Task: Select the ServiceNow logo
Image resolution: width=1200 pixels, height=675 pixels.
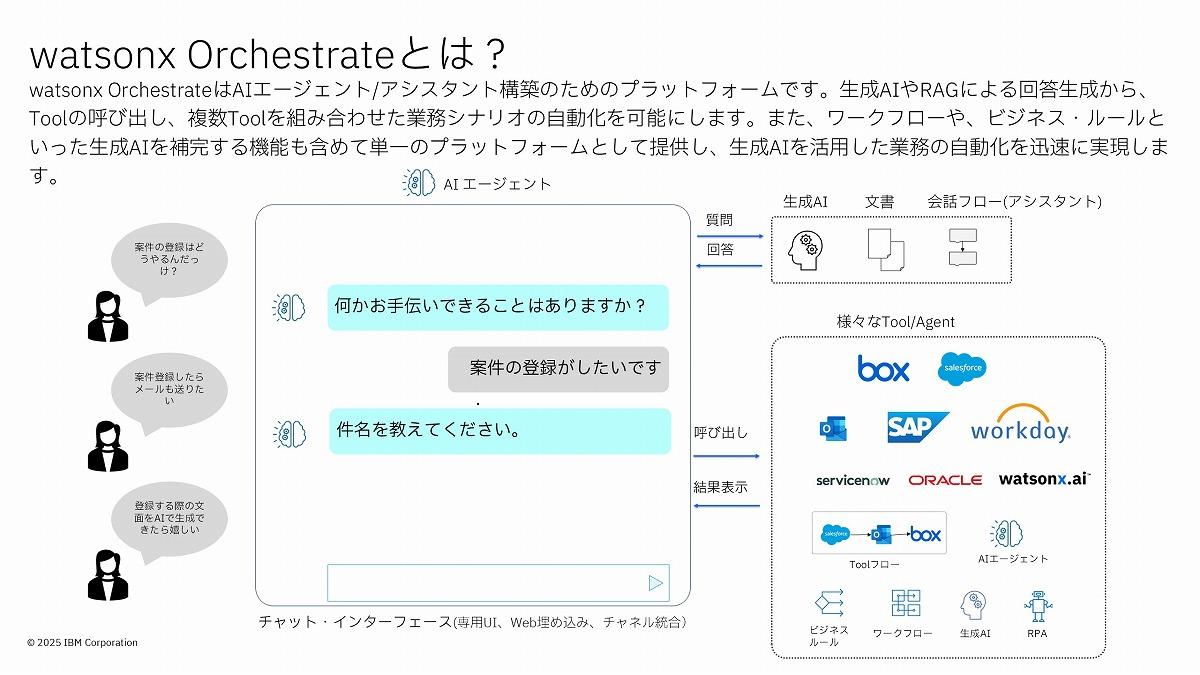Action: tap(852, 480)
